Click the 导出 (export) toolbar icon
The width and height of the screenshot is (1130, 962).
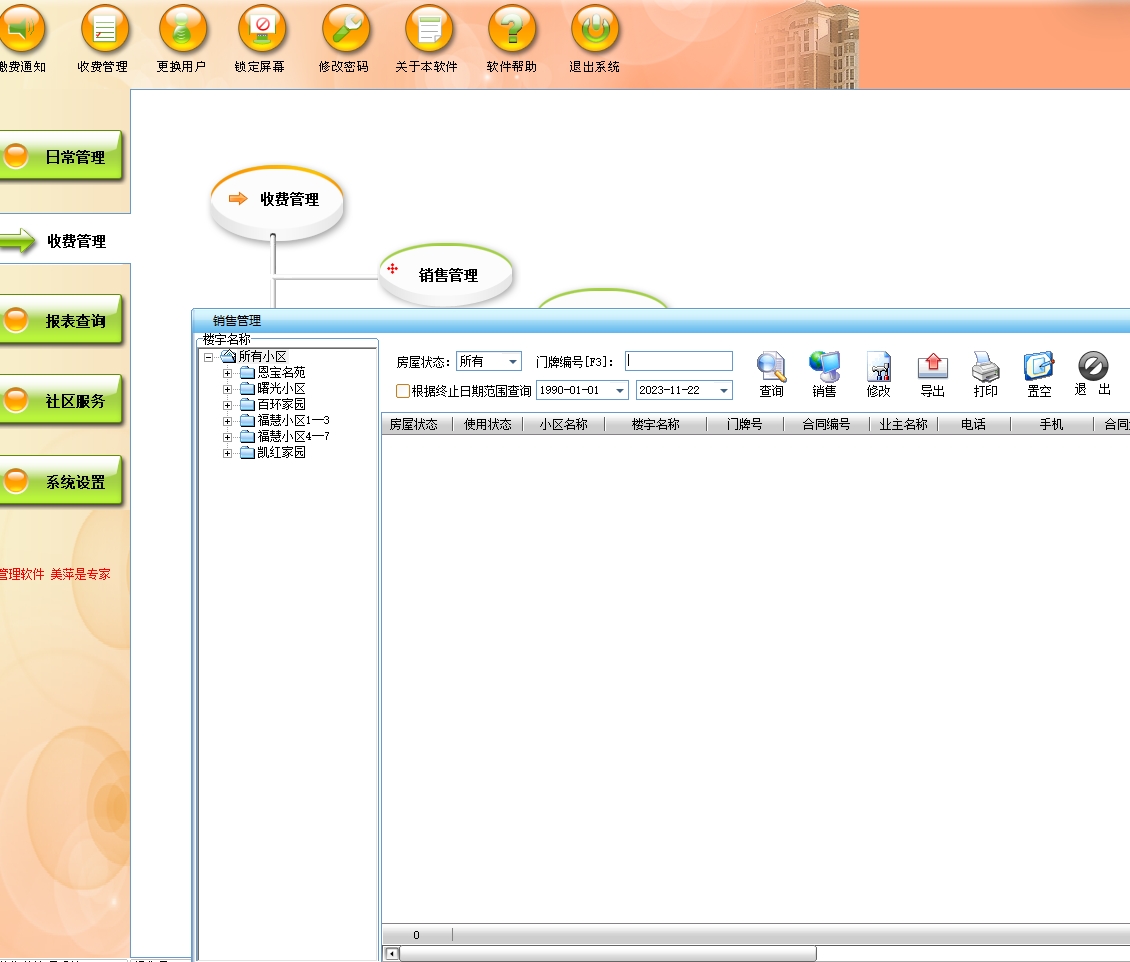(932, 368)
